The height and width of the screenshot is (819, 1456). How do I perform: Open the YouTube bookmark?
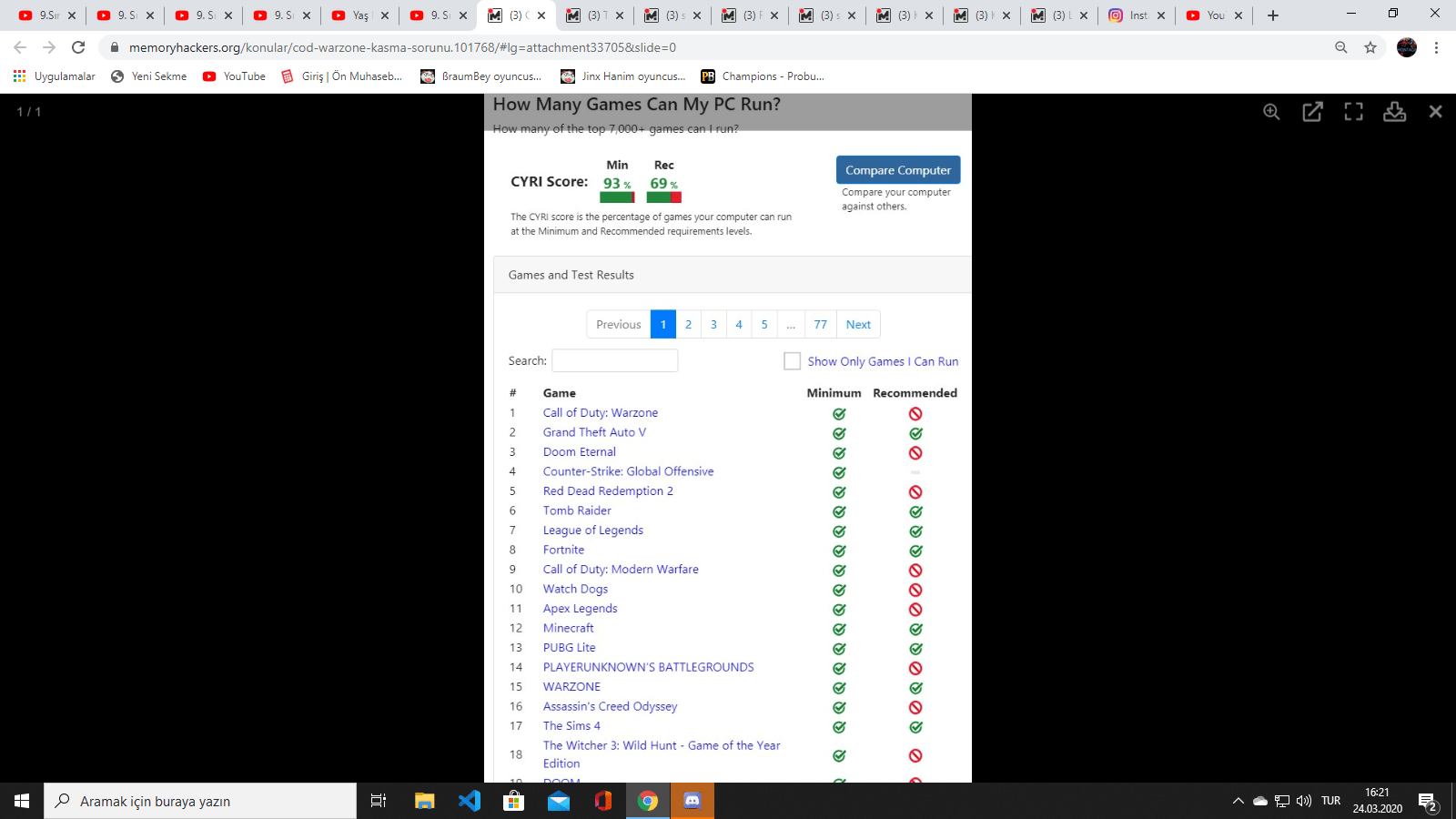click(x=234, y=76)
